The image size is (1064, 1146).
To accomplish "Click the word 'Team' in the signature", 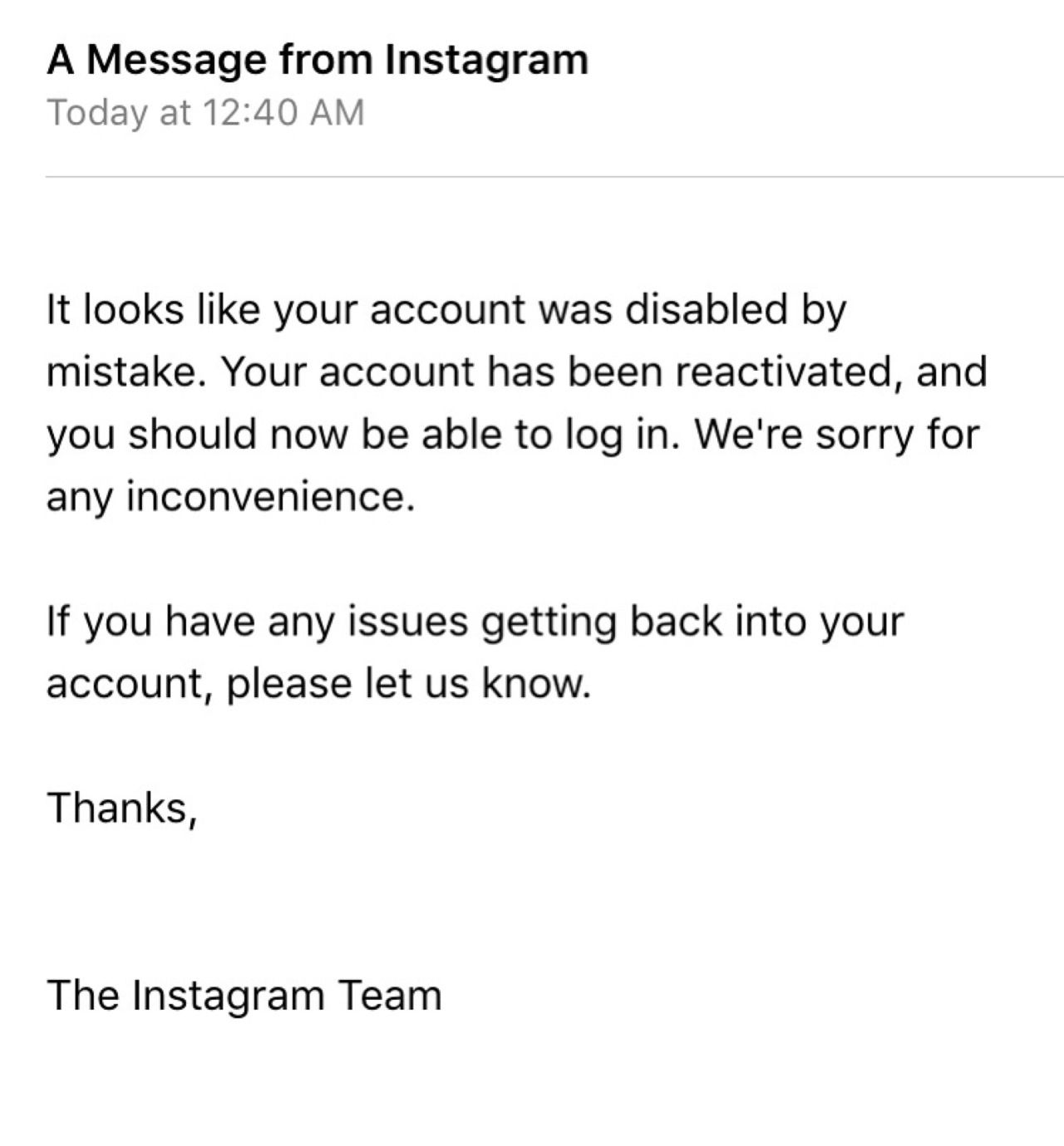I will click(x=389, y=995).
